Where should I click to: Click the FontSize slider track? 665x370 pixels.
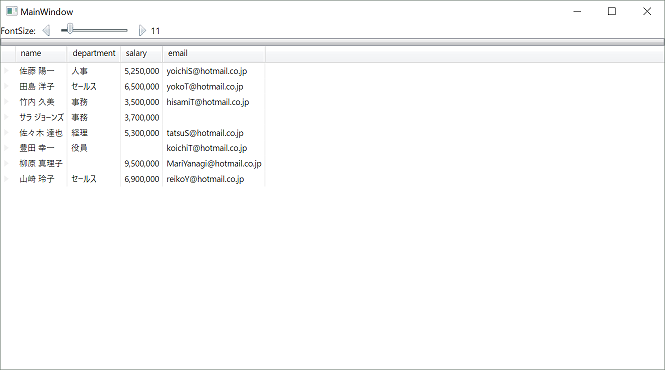(x=94, y=31)
